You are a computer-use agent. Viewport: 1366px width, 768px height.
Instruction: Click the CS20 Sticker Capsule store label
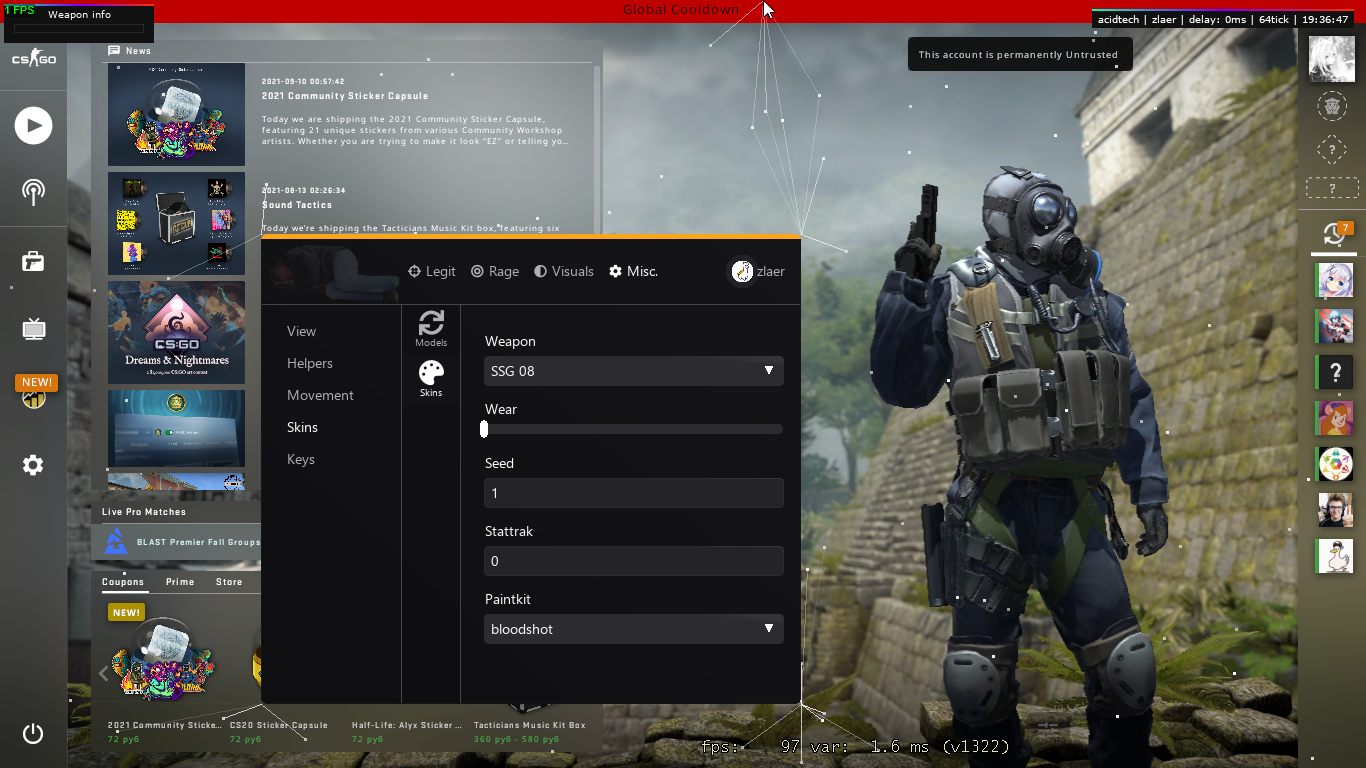(279, 725)
